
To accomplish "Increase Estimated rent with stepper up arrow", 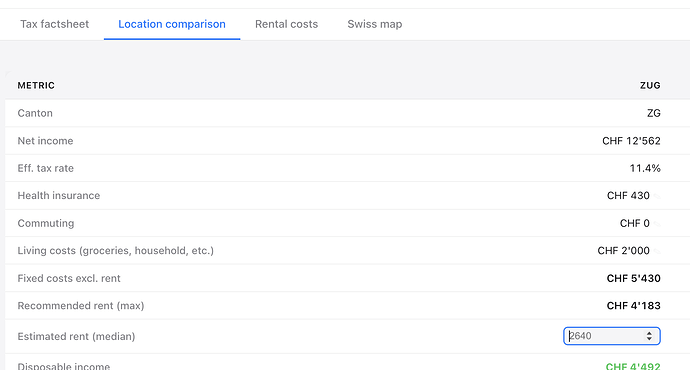I will (x=649, y=333).
